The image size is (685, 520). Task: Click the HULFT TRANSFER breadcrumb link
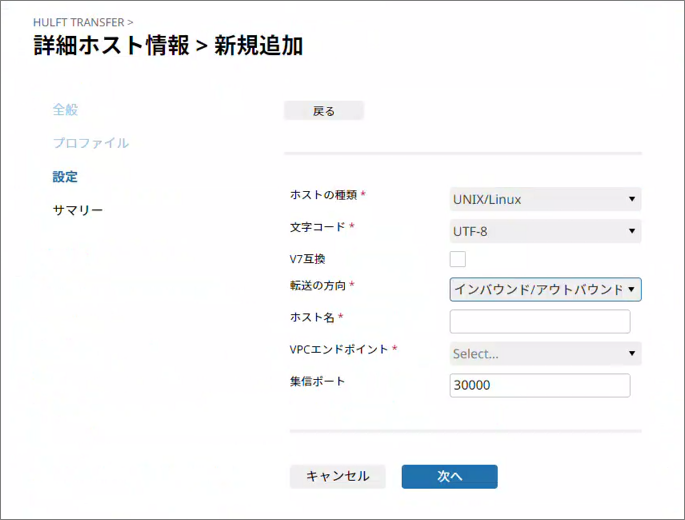(78, 21)
